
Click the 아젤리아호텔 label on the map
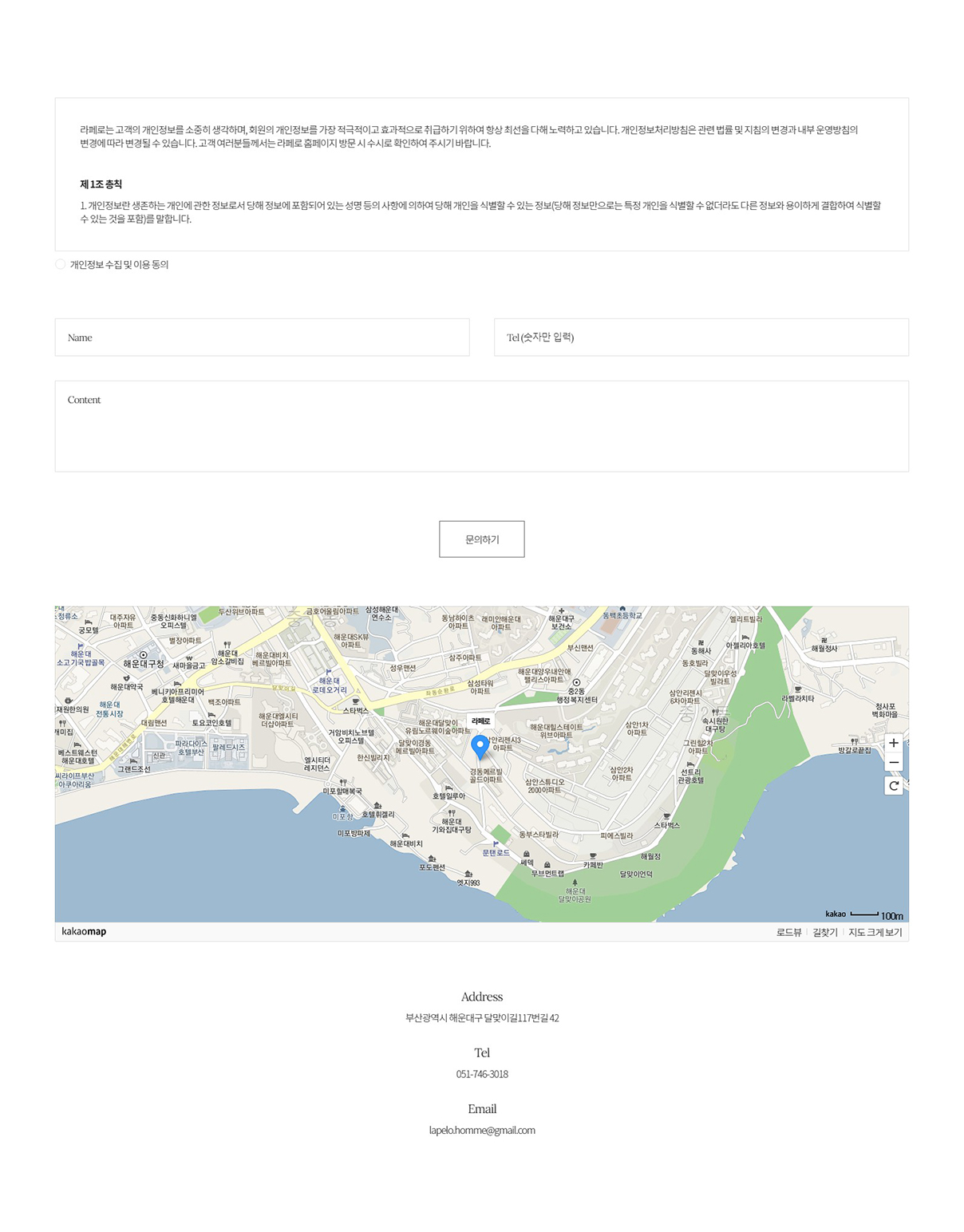(x=745, y=646)
